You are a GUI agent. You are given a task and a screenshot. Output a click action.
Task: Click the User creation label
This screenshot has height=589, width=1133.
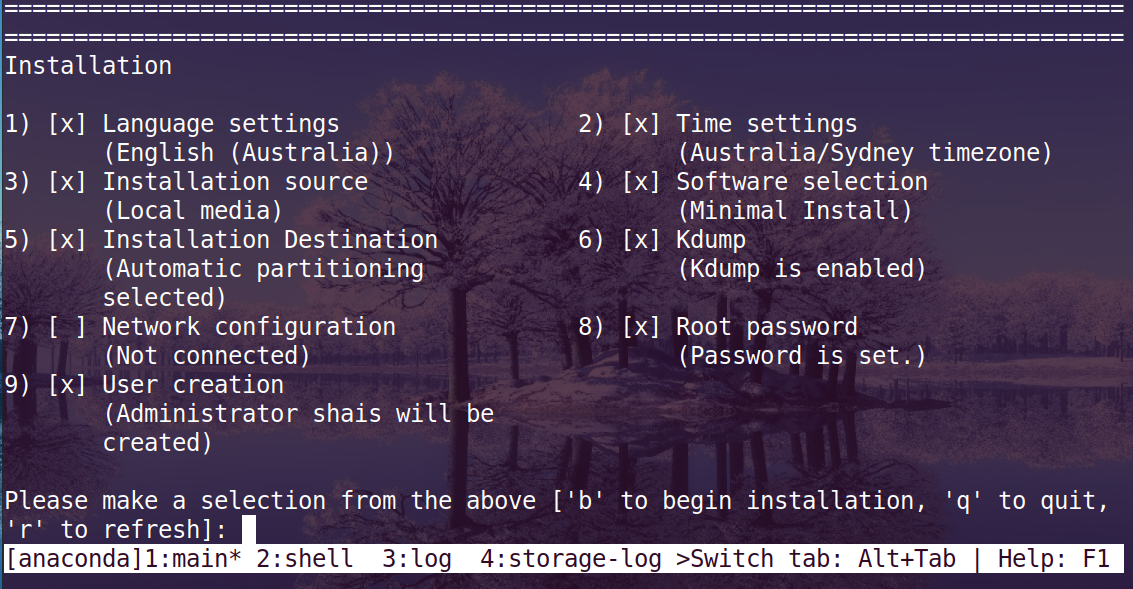click(193, 384)
